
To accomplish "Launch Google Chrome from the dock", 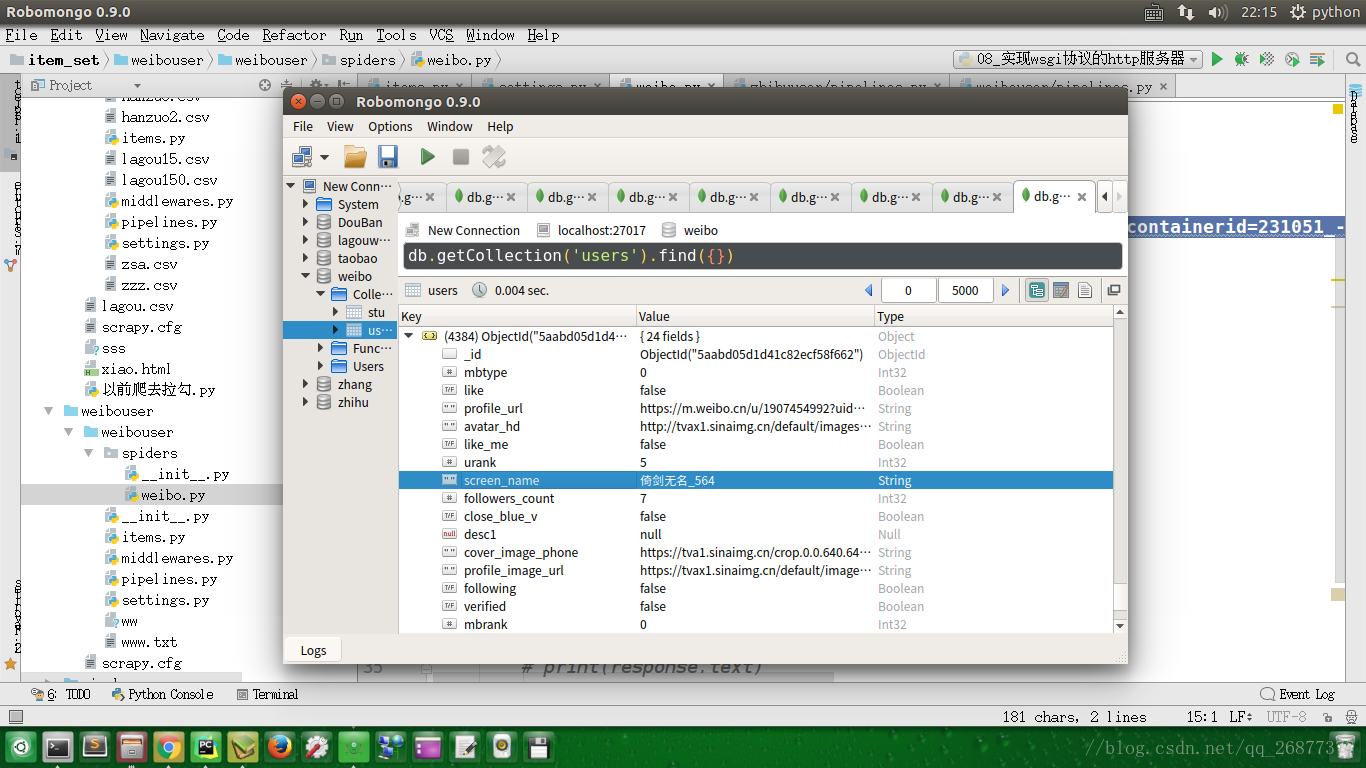I will click(x=169, y=746).
